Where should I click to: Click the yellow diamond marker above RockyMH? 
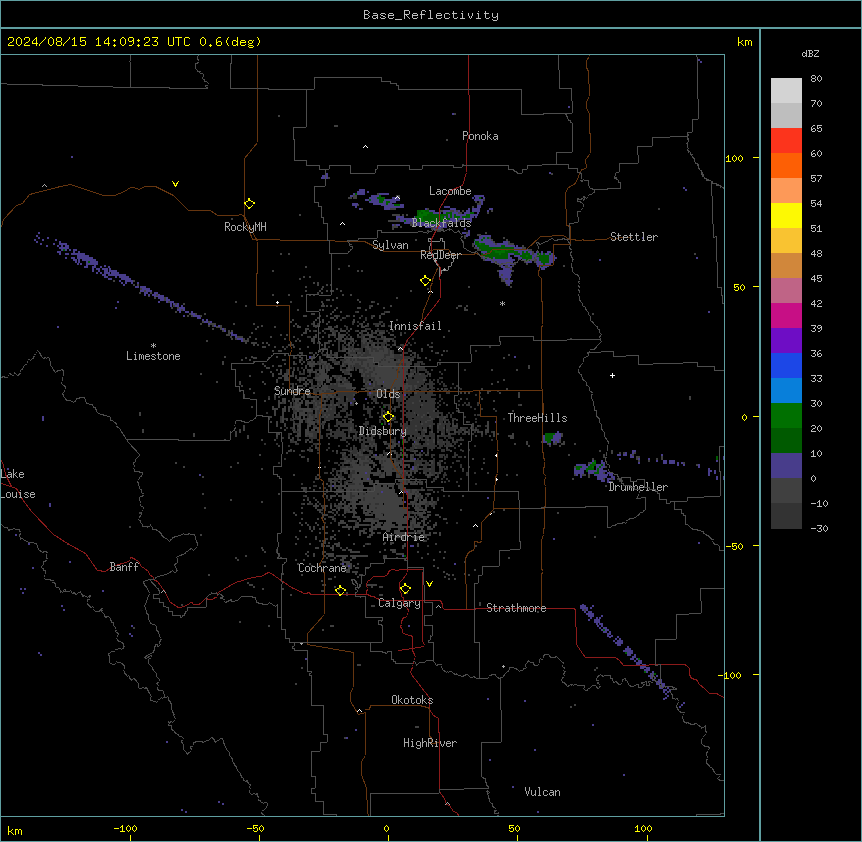pyautogui.click(x=250, y=204)
